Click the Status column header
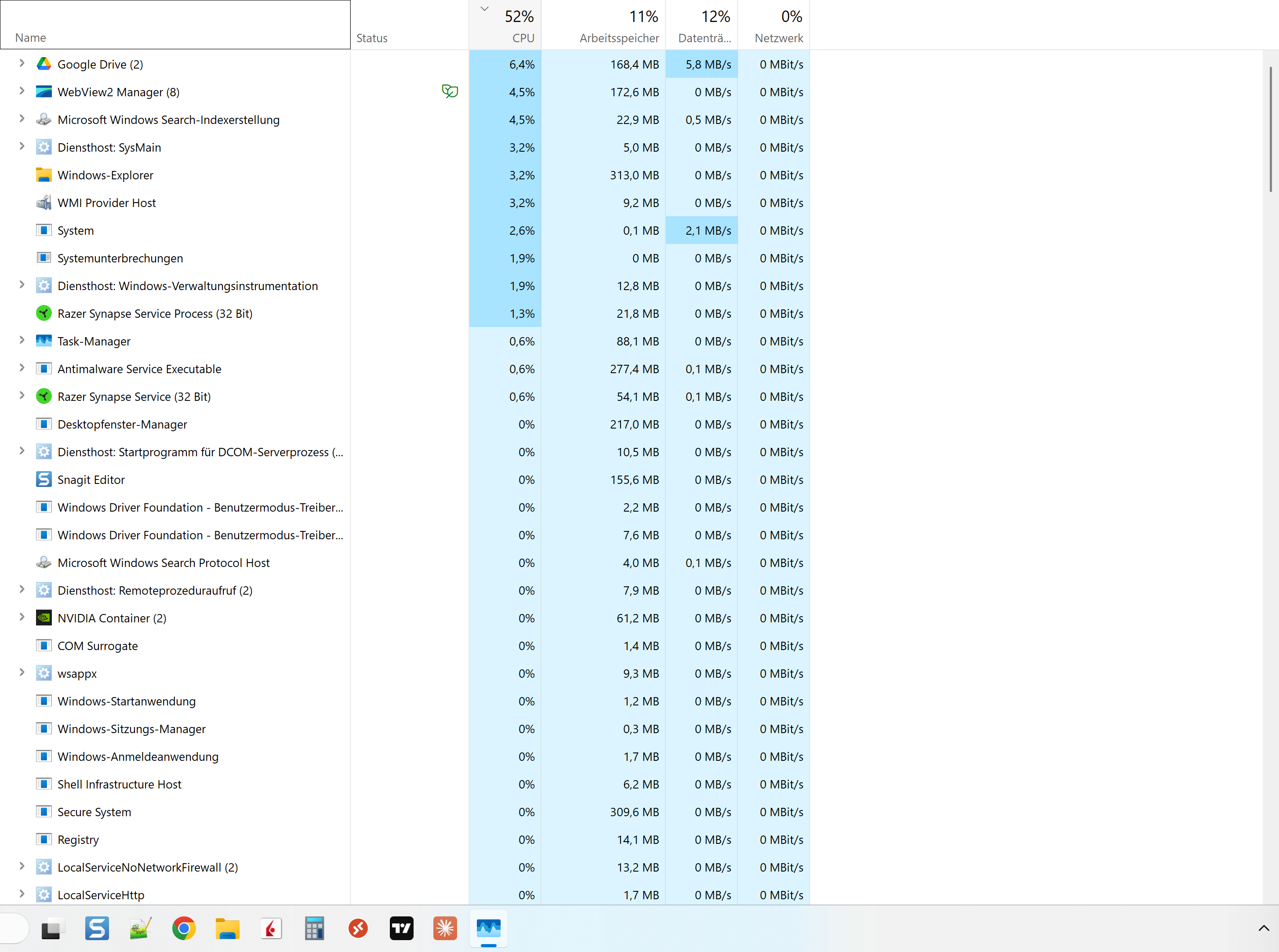This screenshot has height=952, width=1279. click(371, 38)
